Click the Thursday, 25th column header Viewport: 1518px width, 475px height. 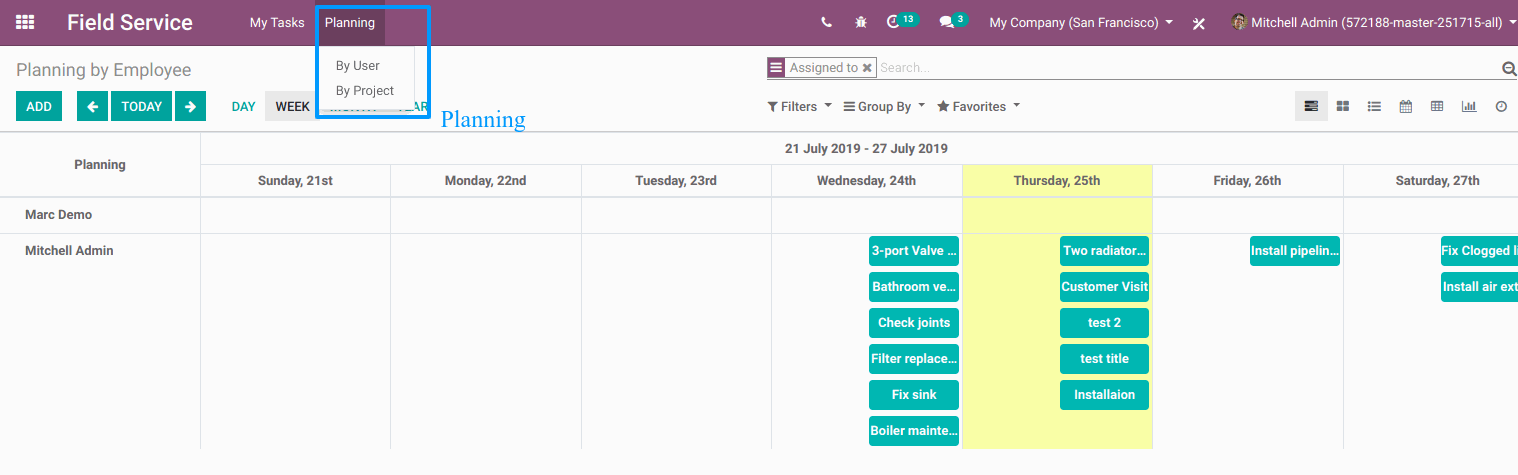pos(1057,181)
